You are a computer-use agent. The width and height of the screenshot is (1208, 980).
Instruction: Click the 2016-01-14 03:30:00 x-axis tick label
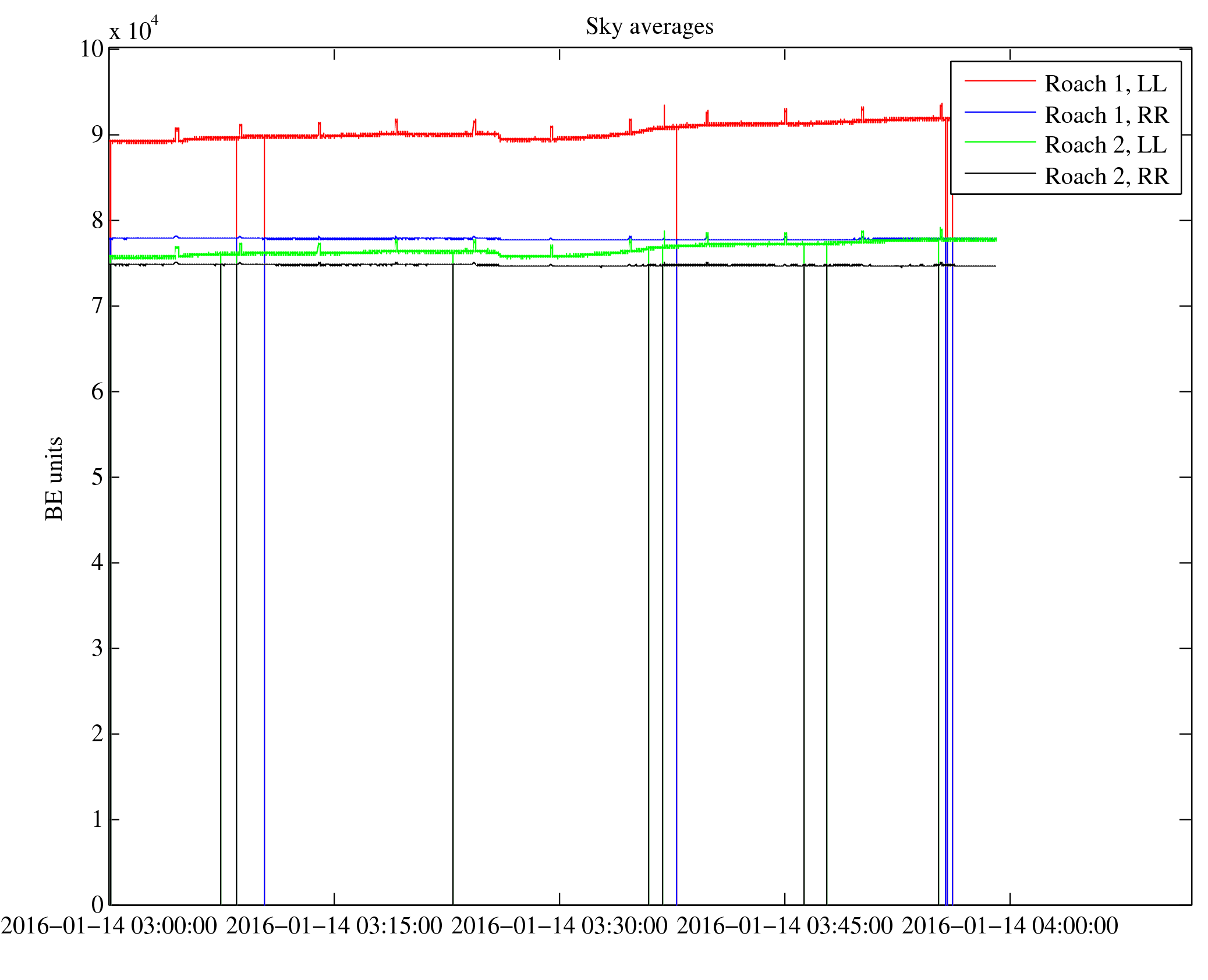coord(559,926)
